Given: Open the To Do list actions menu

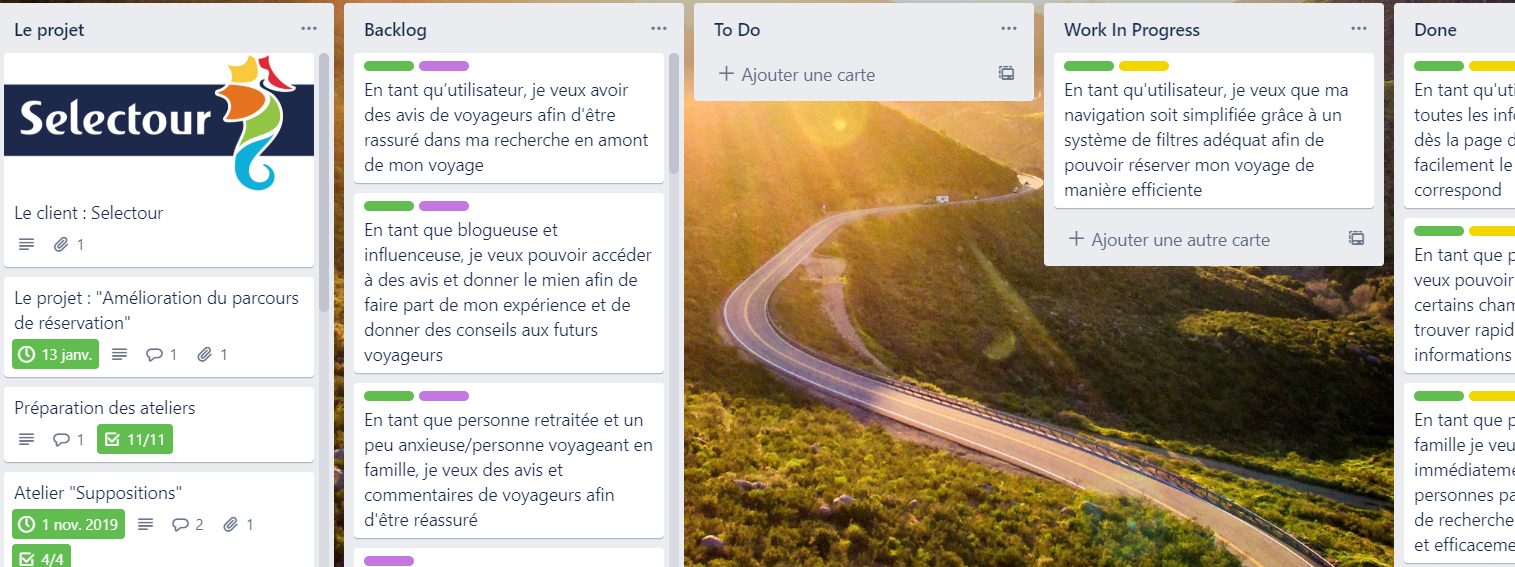Looking at the screenshot, I should tap(1009, 29).
